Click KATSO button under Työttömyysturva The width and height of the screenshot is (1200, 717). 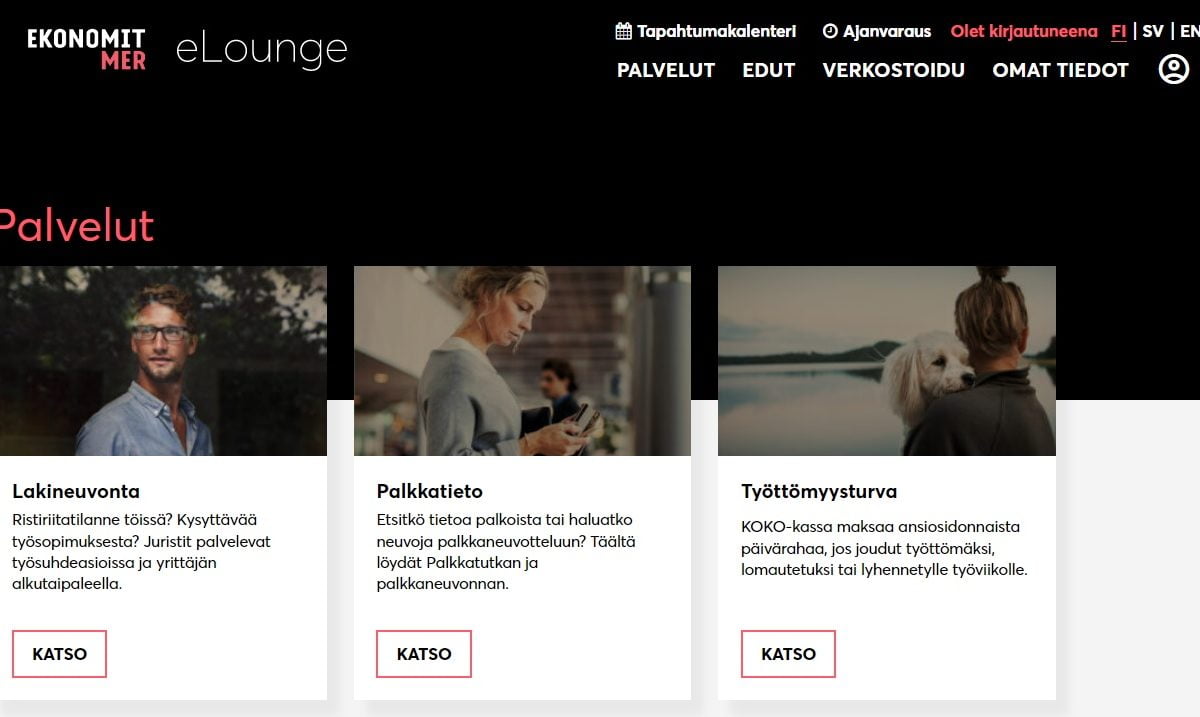(x=788, y=654)
